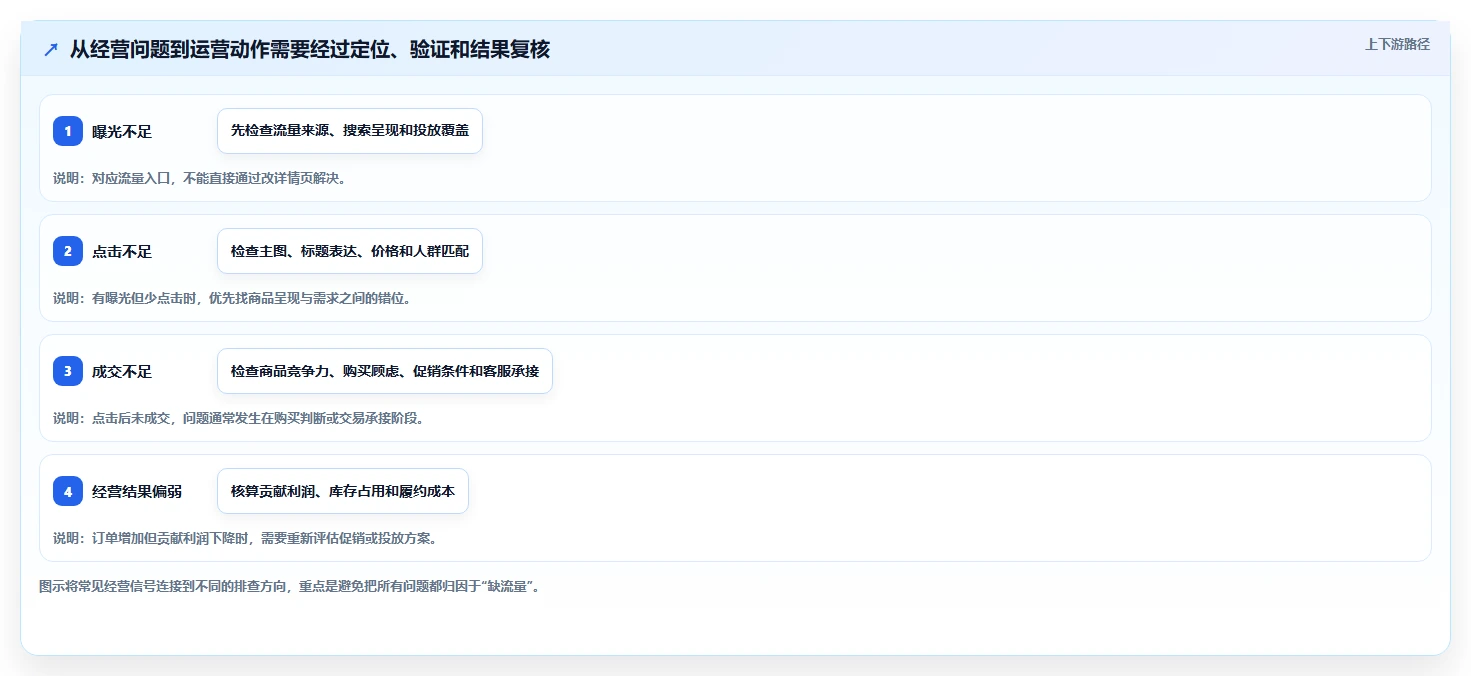This screenshot has width=1471, height=676.
Task: Click the step 3 number badge
Action: pos(68,371)
